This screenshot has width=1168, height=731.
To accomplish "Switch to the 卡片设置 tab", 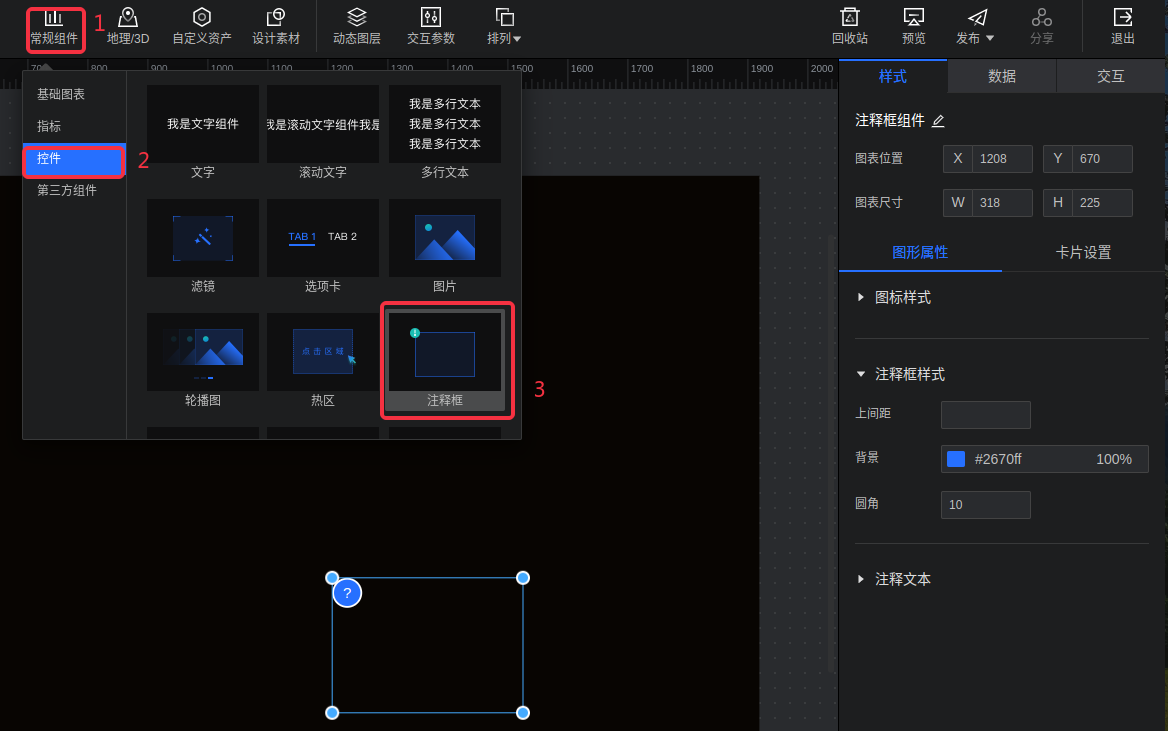I will coord(1083,252).
